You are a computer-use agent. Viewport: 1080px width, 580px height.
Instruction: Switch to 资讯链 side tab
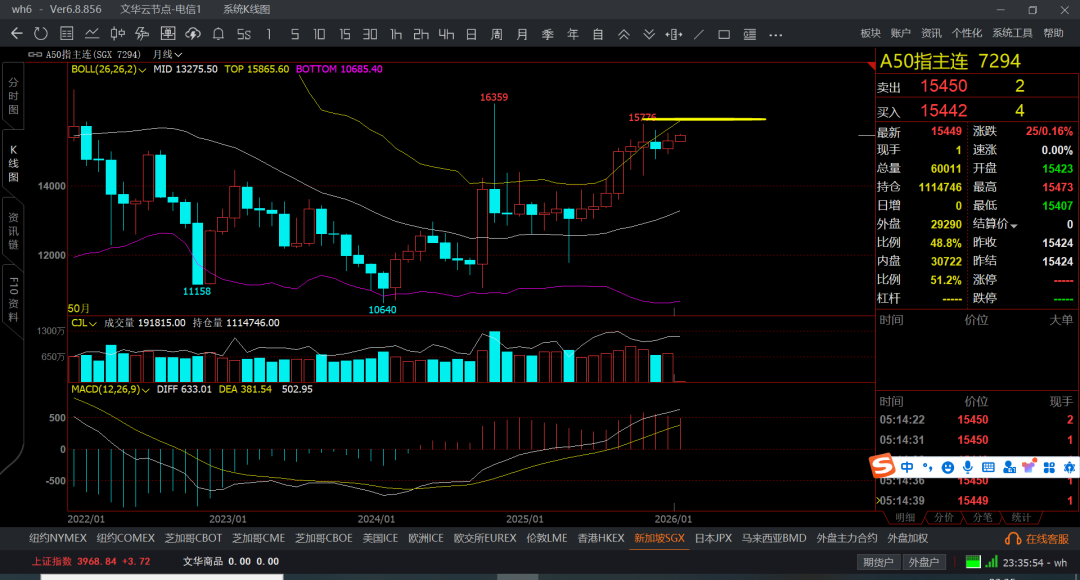pos(13,231)
